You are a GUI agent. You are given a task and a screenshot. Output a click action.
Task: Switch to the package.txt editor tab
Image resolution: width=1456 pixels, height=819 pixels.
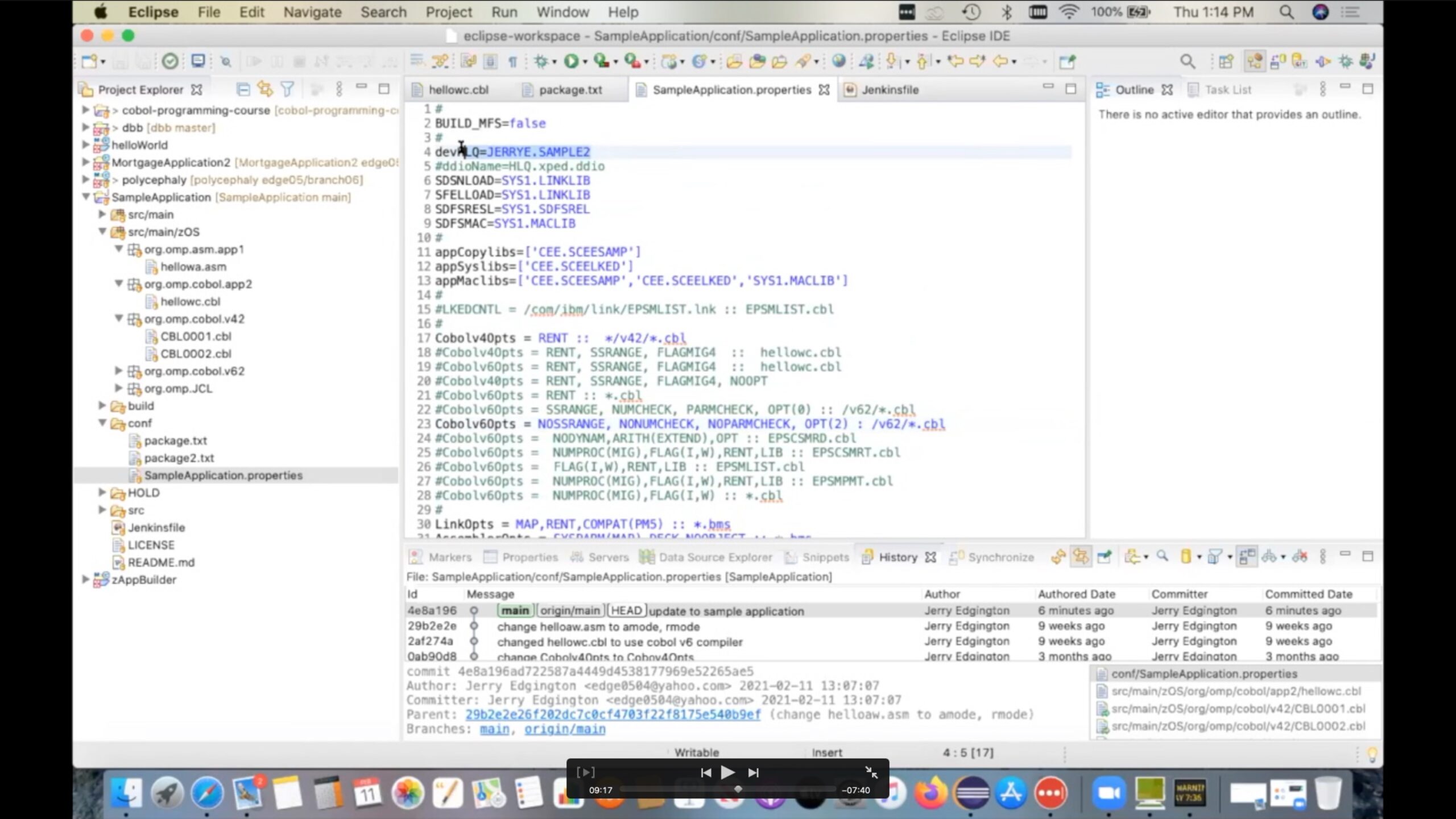coord(570,90)
